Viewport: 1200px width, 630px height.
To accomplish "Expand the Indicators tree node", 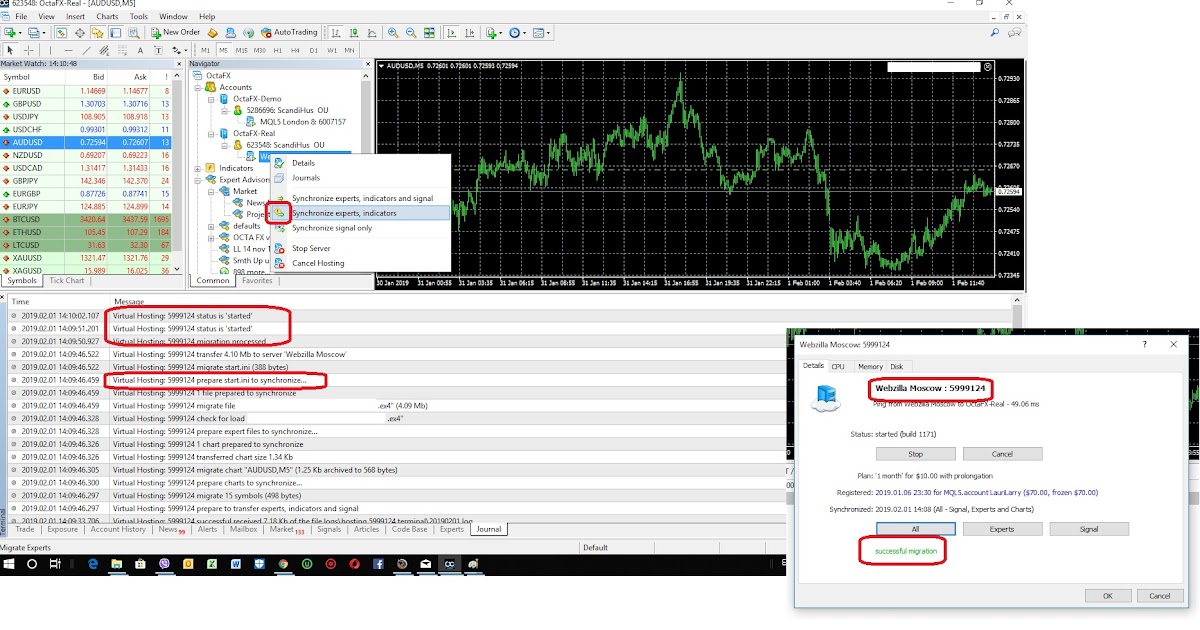I will pyautogui.click(x=197, y=168).
